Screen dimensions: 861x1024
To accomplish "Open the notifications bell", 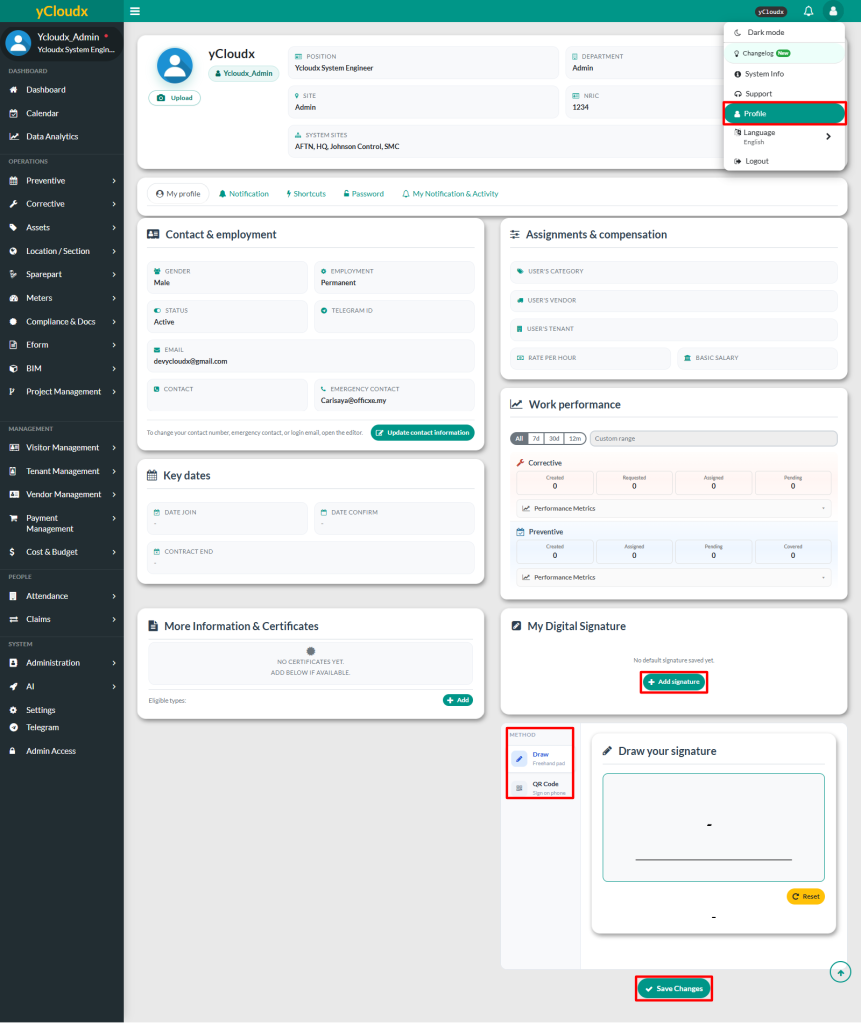I will click(x=808, y=11).
